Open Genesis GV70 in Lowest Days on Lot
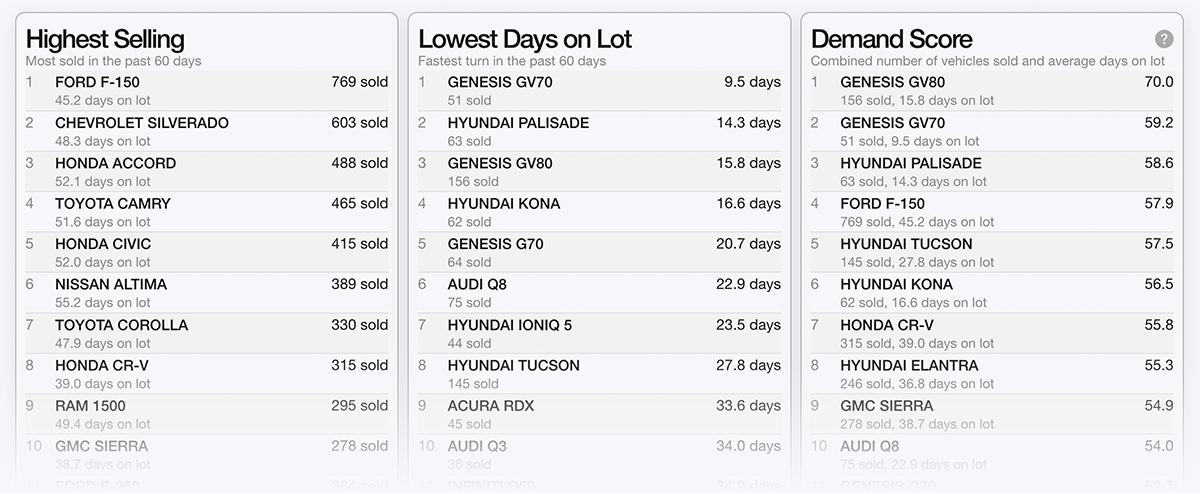1200x494 pixels. [500, 83]
